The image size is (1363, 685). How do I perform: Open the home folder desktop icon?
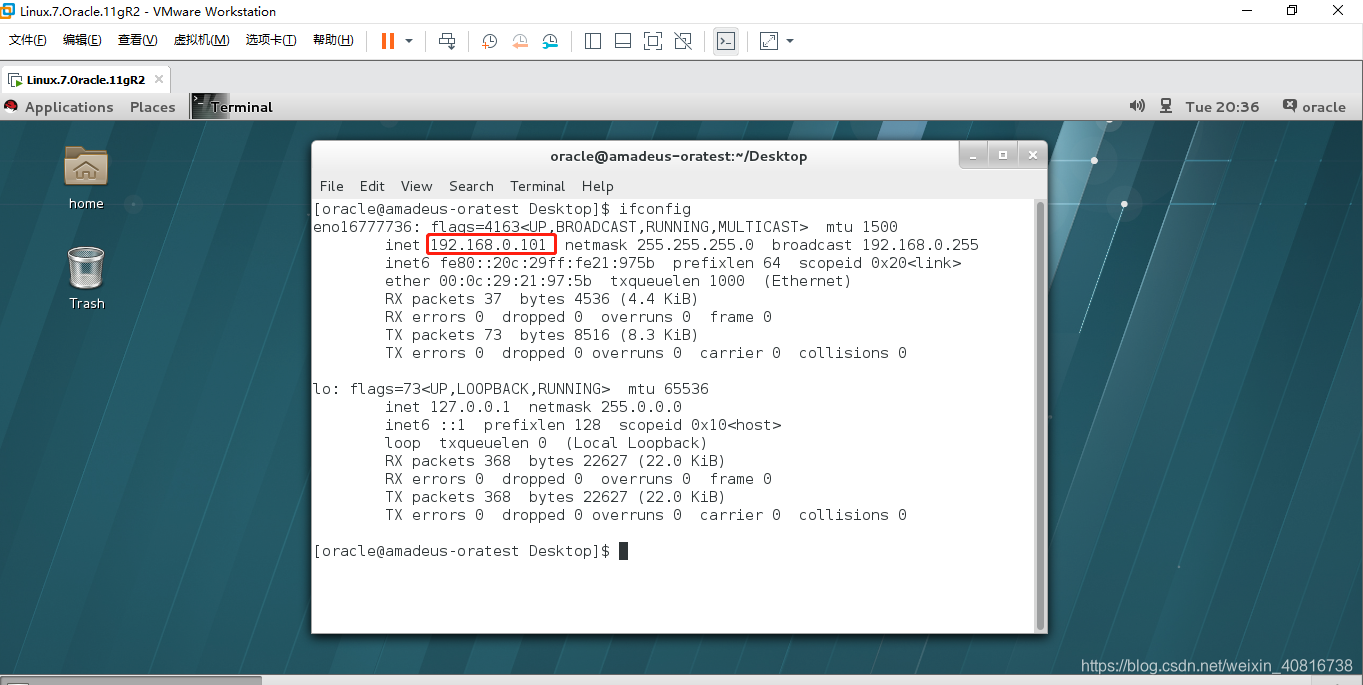[x=86, y=177]
